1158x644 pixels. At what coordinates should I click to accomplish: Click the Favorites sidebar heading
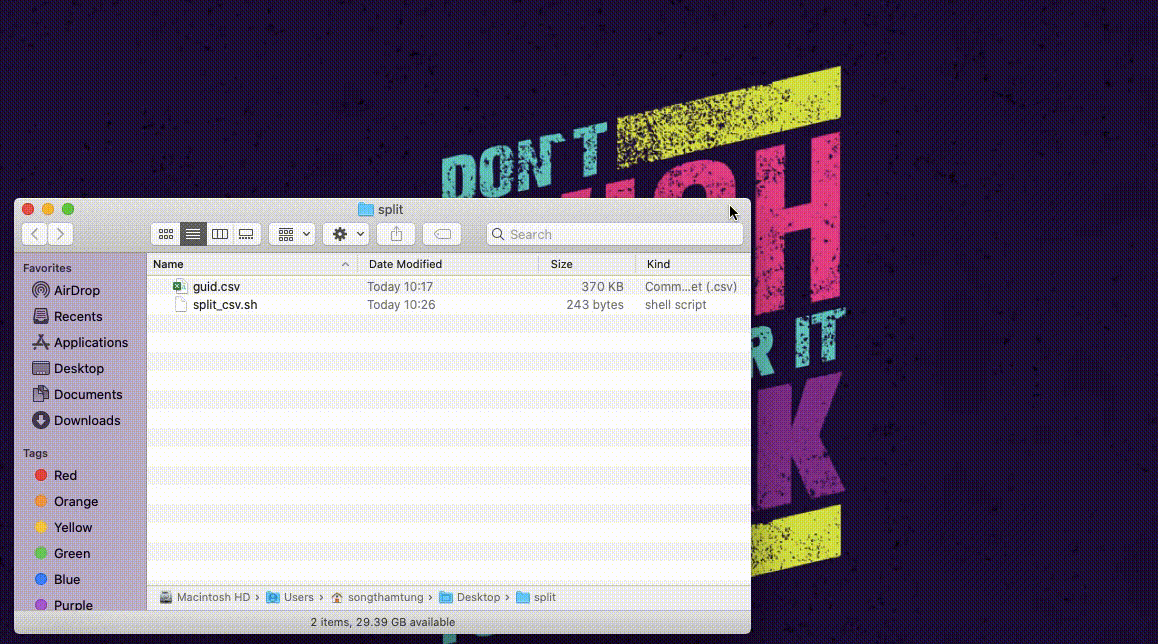[47, 268]
